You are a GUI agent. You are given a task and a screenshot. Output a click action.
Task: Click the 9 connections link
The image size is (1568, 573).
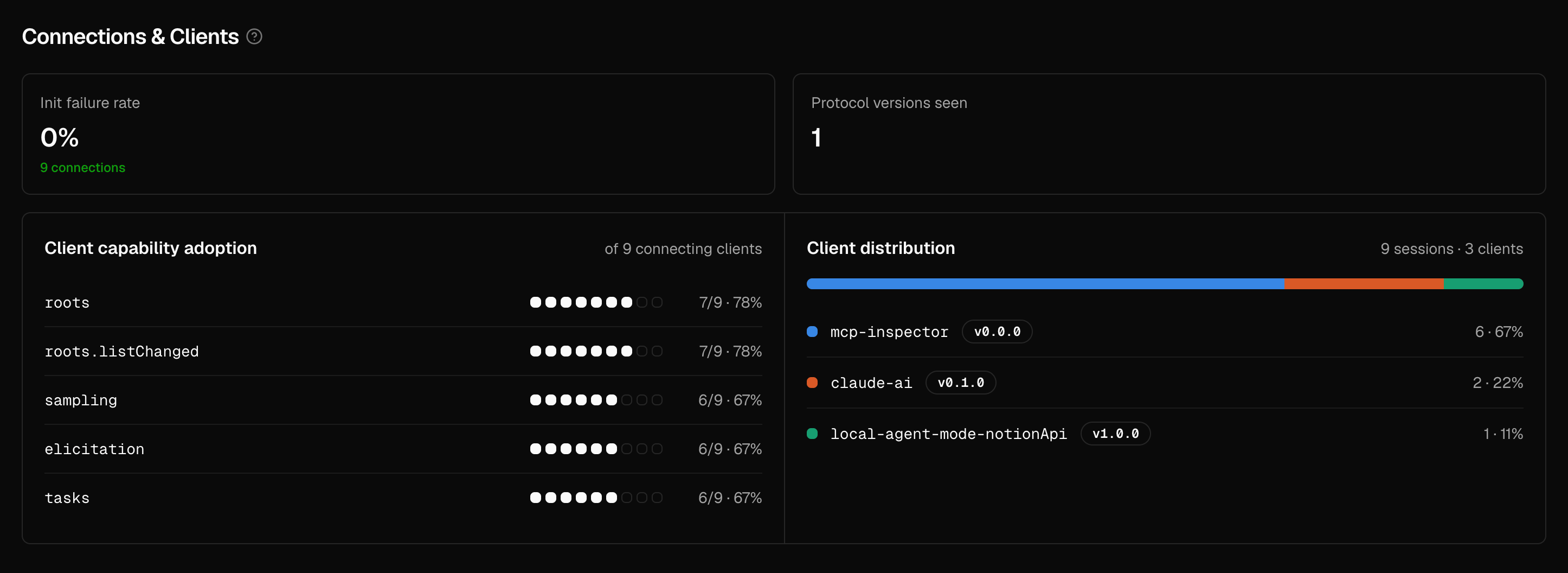83,168
